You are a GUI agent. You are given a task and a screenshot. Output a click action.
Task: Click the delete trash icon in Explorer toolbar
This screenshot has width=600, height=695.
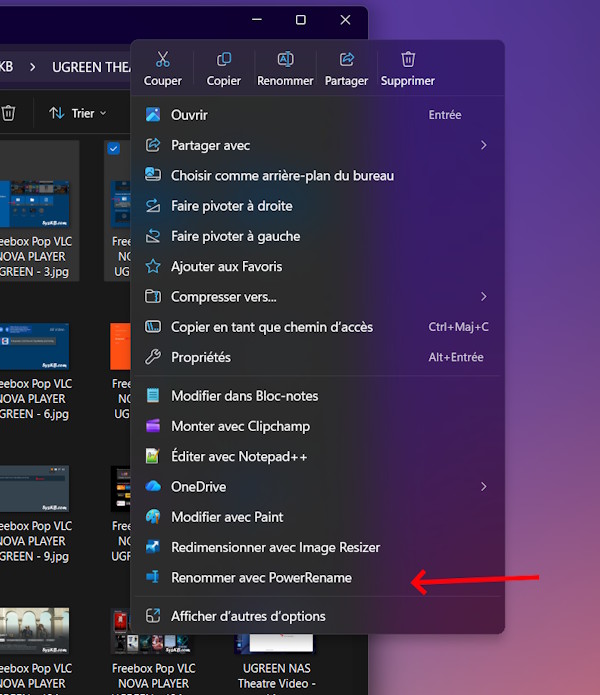point(8,113)
